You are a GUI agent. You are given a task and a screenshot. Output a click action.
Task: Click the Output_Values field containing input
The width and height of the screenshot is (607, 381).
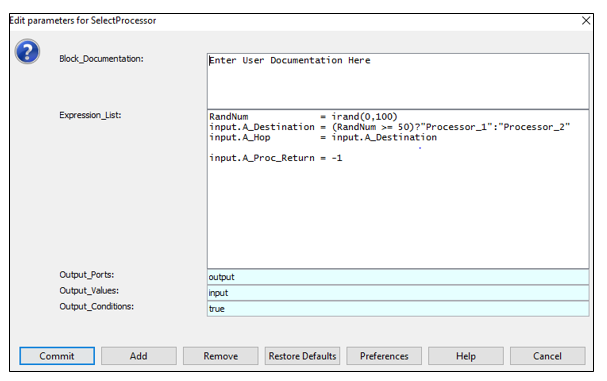(398, 293)
